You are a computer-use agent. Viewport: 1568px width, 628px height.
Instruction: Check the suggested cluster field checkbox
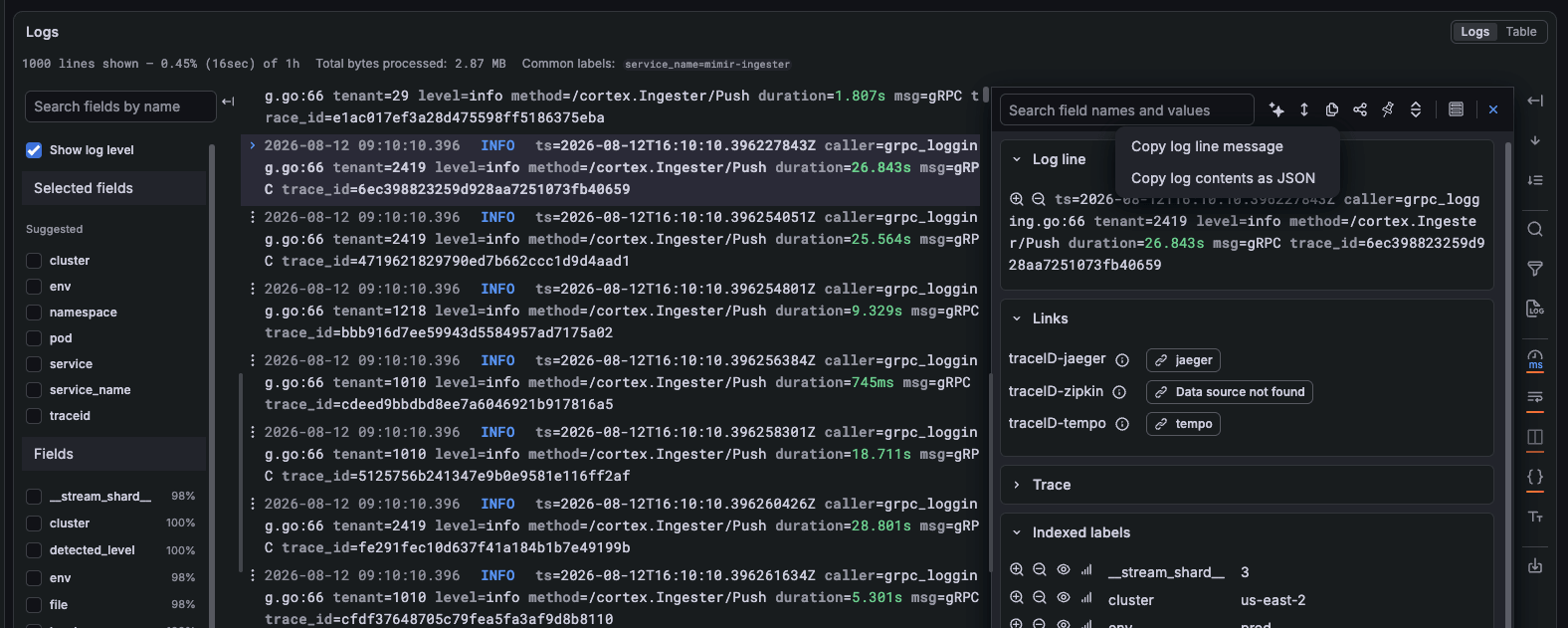(34, 261)
